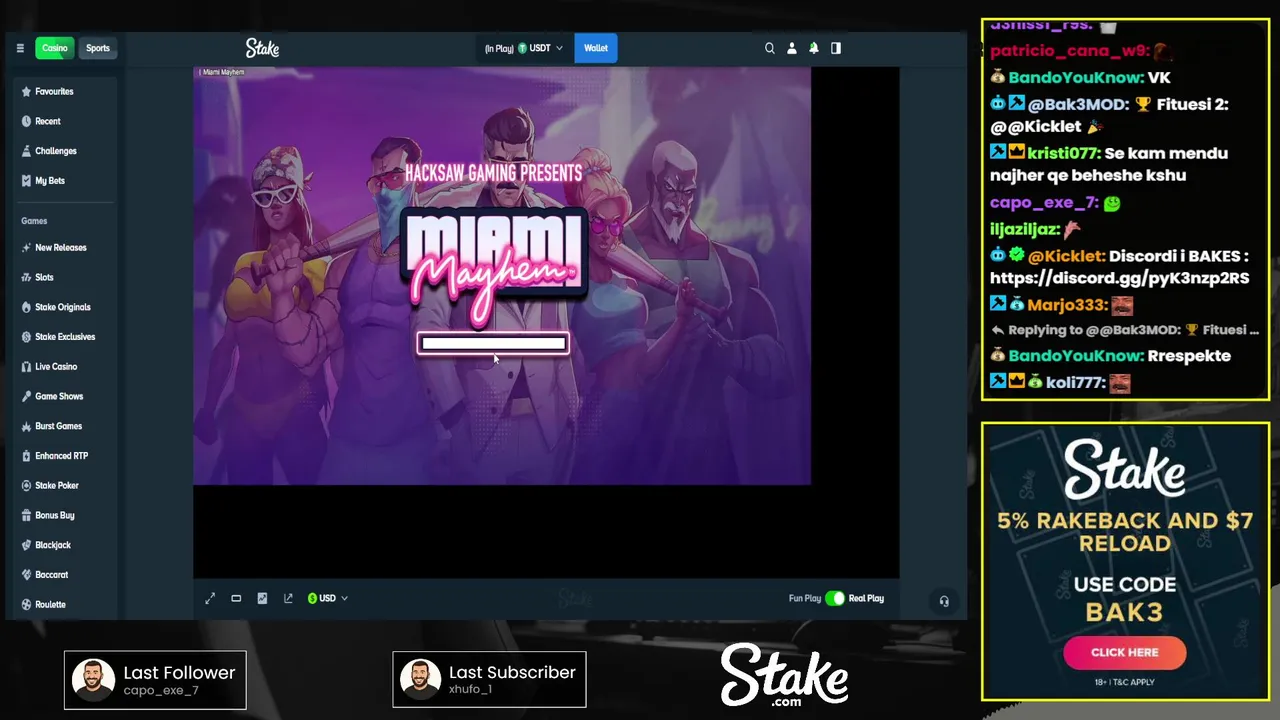Image resolution: width=1280 pixels, height=720 pixels.
Task: Click the Burst Games icon
Action: tap(26, 426)
